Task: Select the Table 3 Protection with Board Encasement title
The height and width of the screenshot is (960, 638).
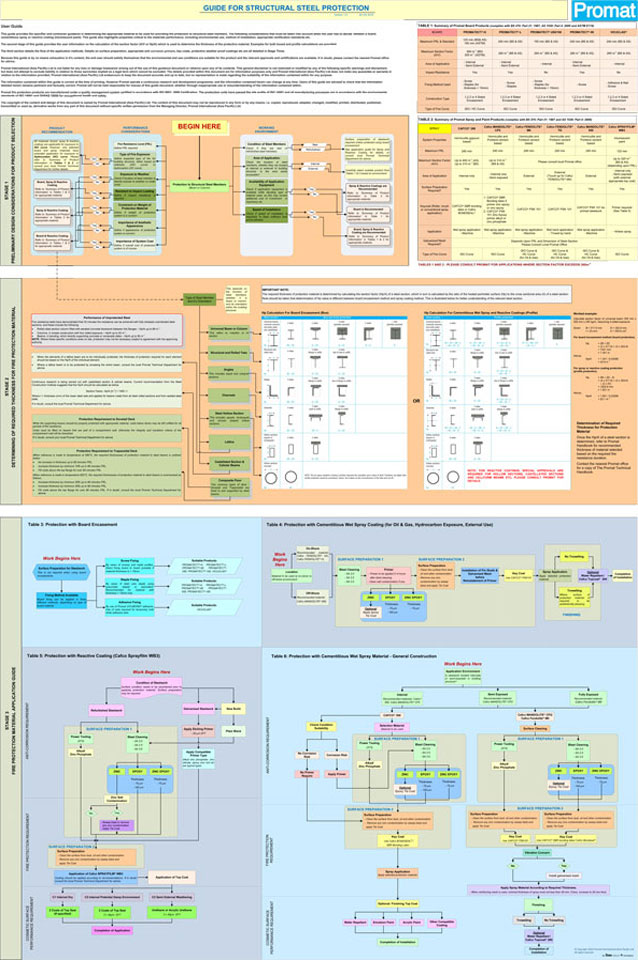Action: coord(72,524)
